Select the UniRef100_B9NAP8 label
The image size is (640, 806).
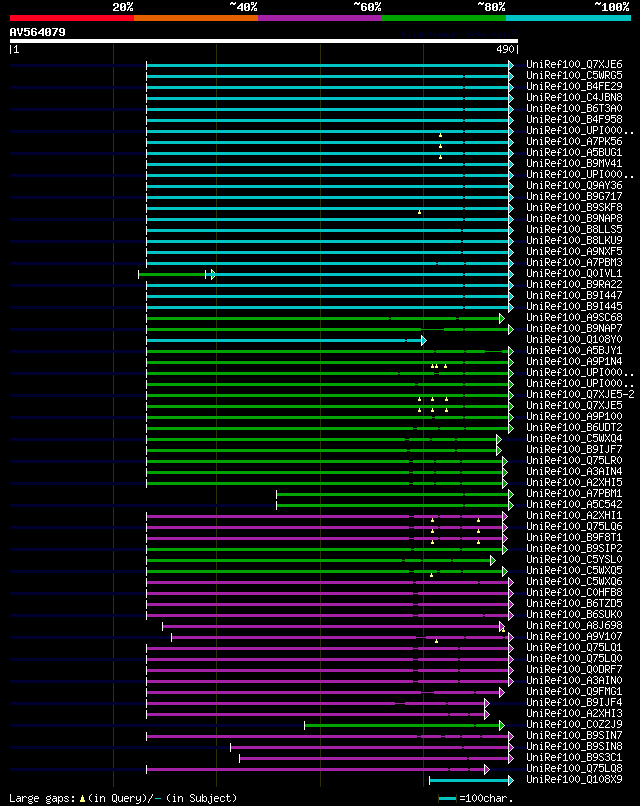(x=574, y=218)
